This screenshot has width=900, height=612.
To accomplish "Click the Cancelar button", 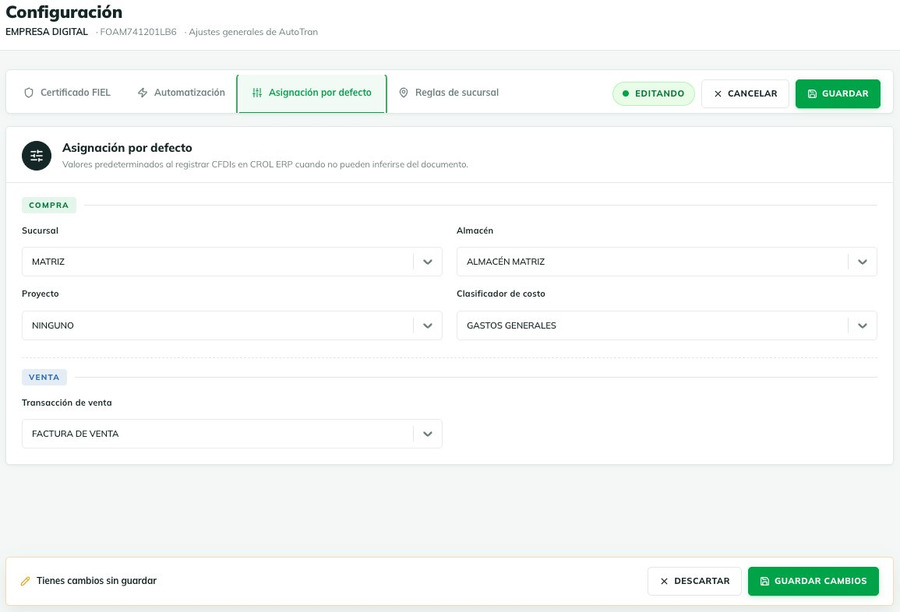I will (745, 94).
